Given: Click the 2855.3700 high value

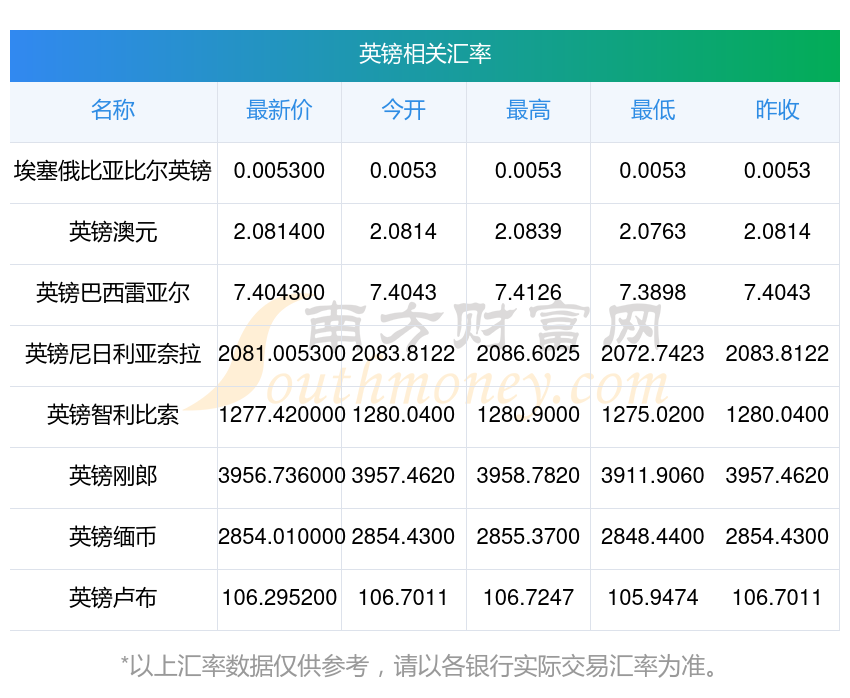Looking at the screenshot, I should (528, 537).
